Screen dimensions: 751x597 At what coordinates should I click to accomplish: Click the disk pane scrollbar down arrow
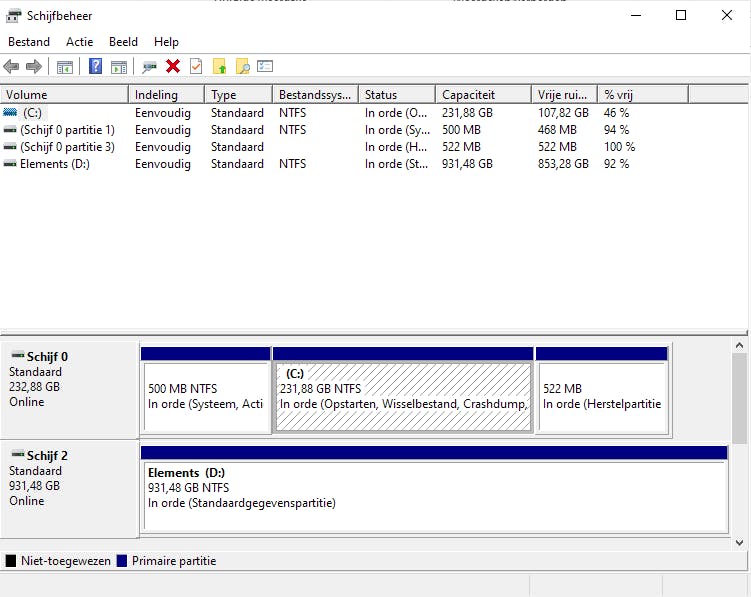coord(740,542)
